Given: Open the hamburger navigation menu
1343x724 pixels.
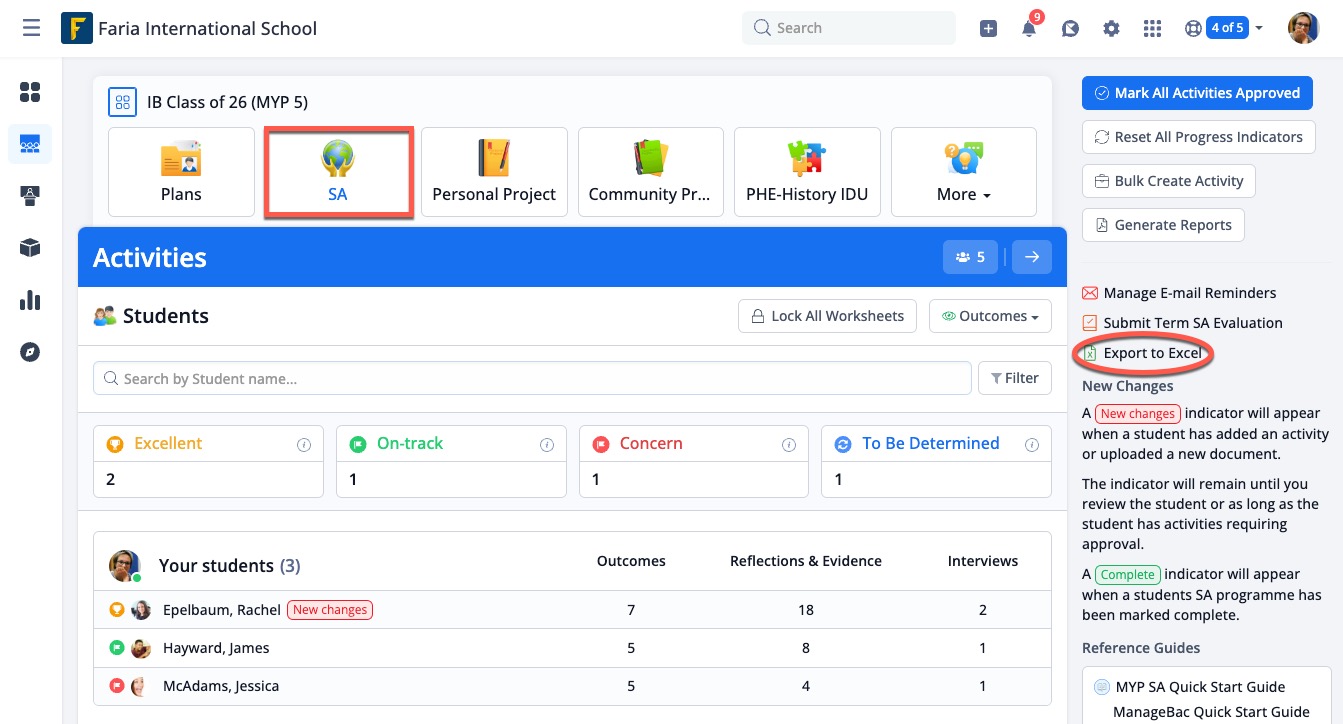Looking at the screenshot, I should (31, 28).
